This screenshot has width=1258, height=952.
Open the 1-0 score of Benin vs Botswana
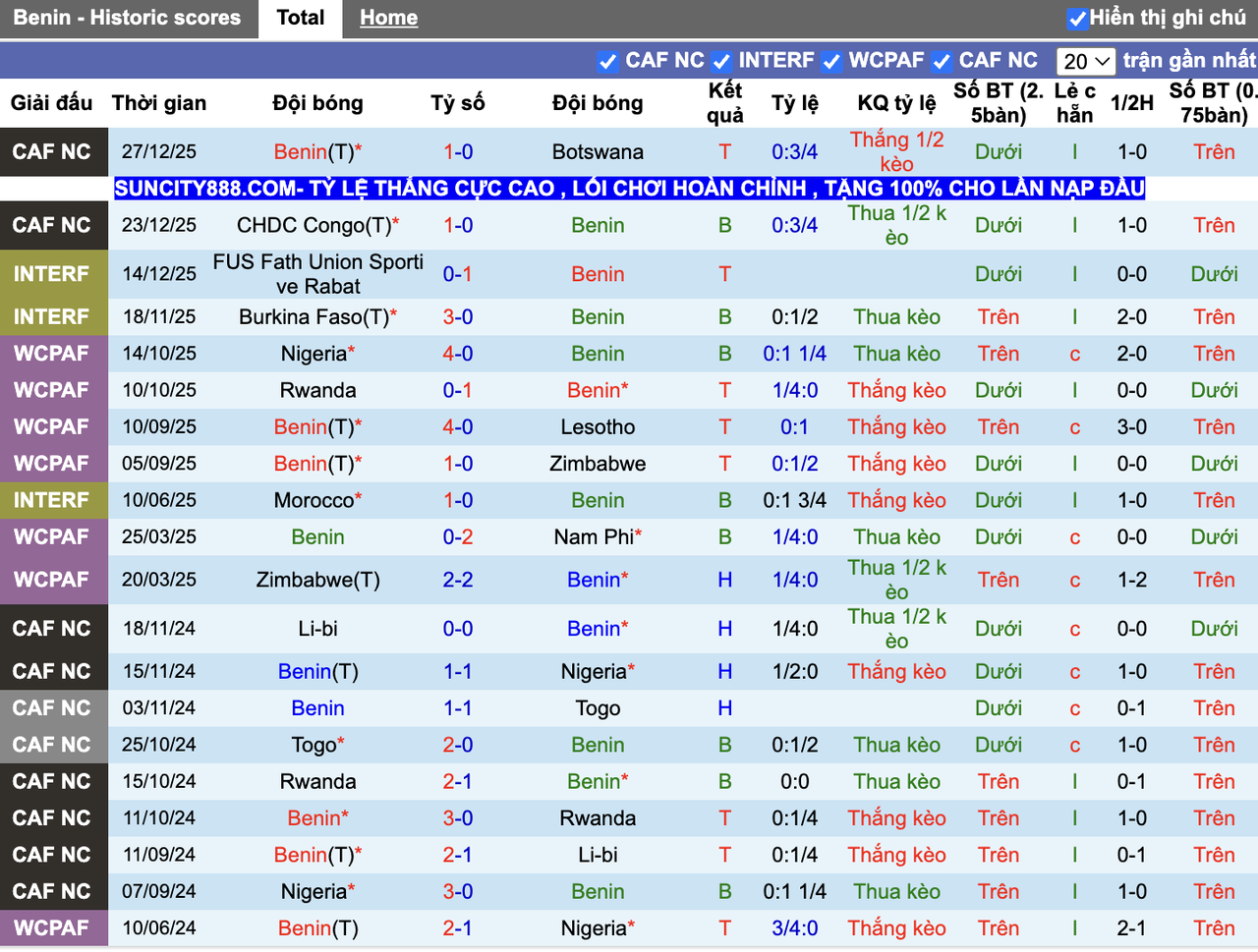(458, 152)
